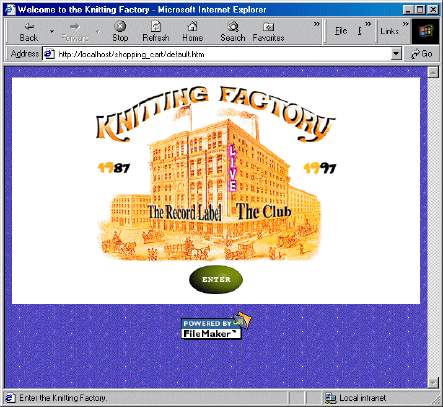Expand the Links bar overflow chevron
The image size is (443, 407).
click(405, 24)
